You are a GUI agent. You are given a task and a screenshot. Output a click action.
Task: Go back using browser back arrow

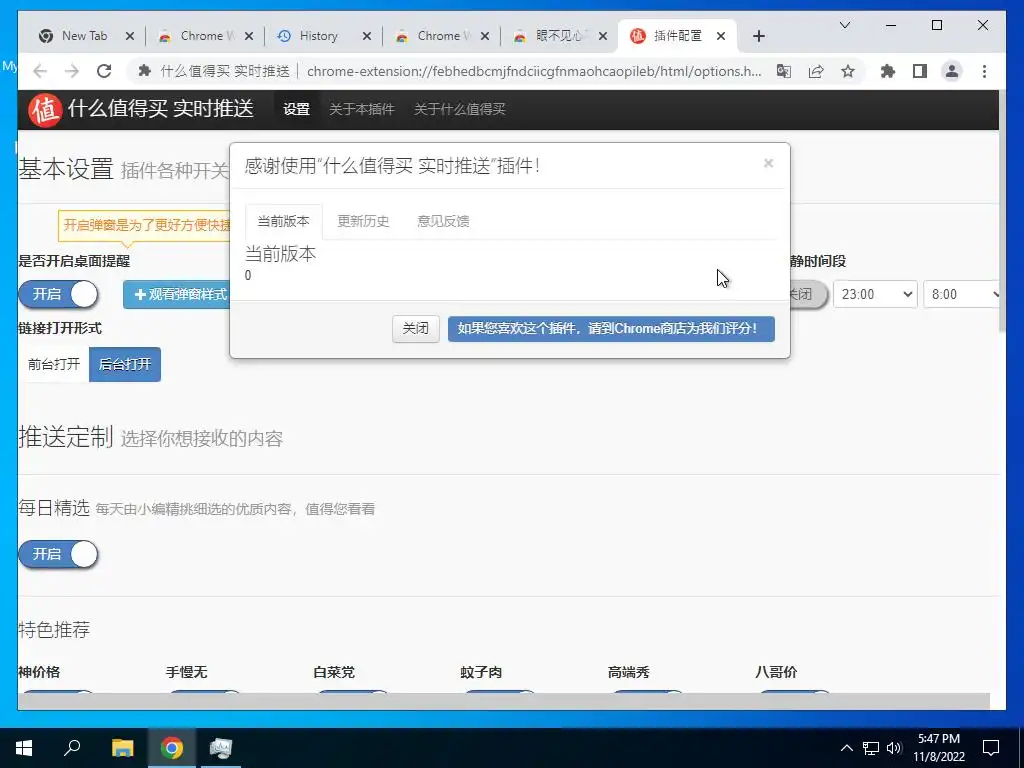coord(40,71)
